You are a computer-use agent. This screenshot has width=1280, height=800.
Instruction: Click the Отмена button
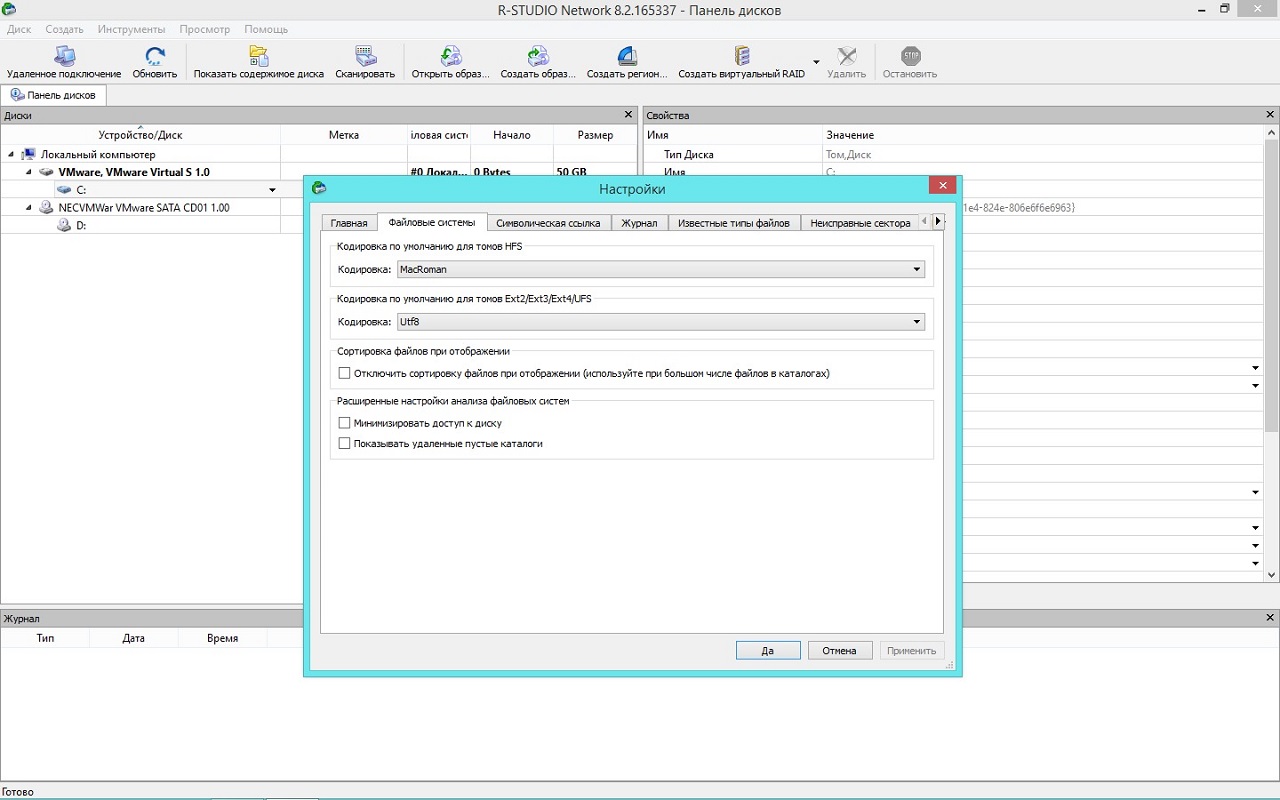(839, 650)
